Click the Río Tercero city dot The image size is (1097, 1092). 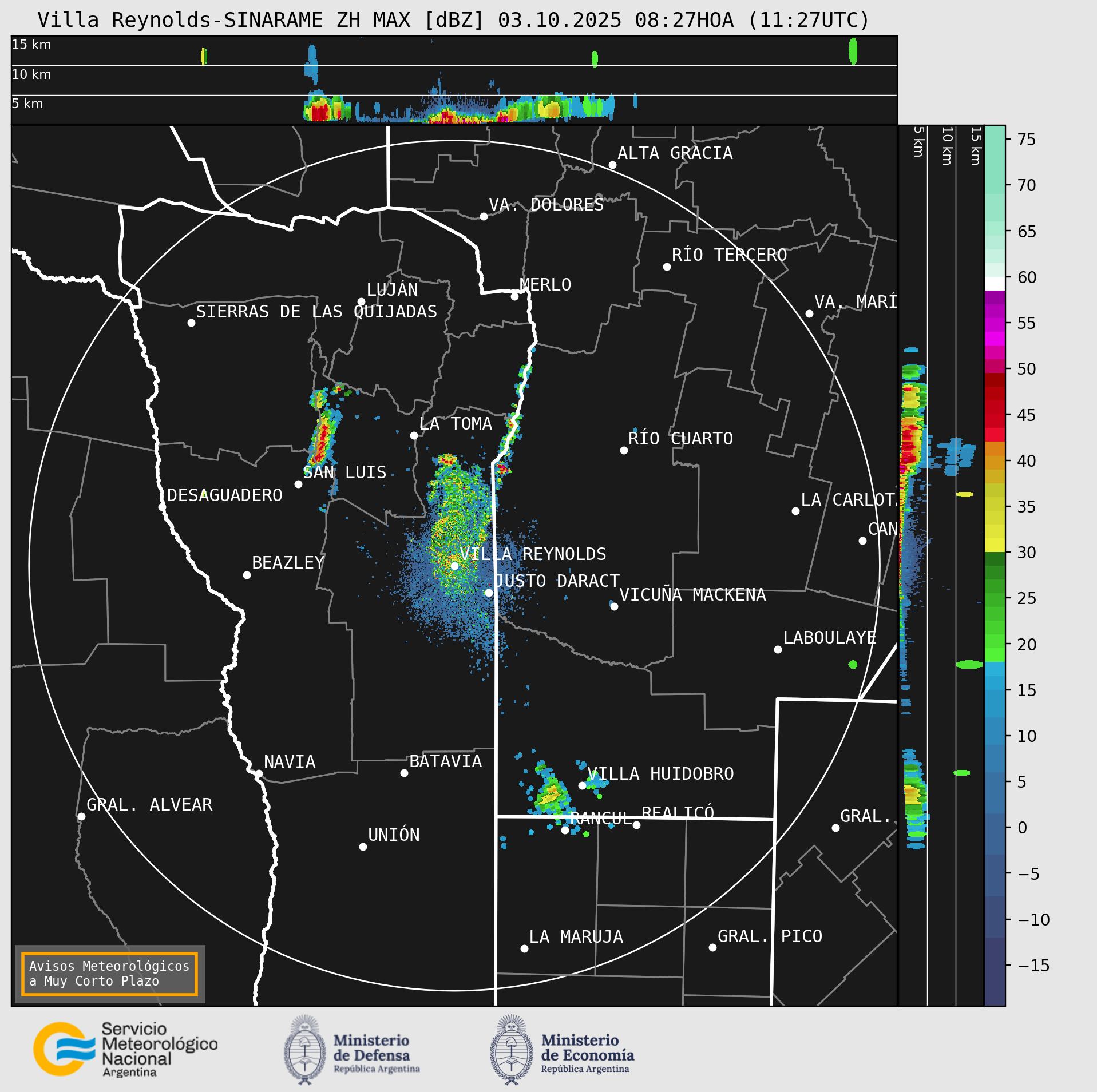click(x=667, y=267)
